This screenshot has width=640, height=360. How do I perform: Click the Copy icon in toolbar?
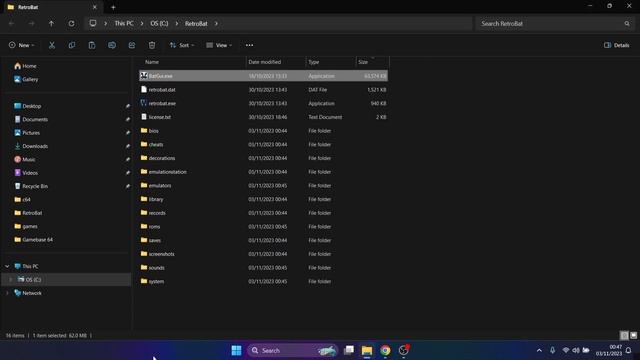[72, 45]
